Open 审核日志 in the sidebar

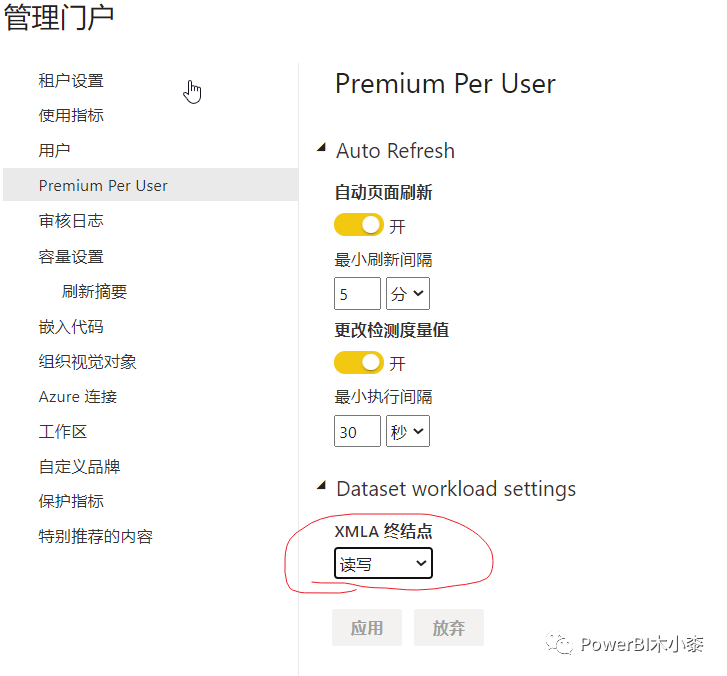[71, 221]
